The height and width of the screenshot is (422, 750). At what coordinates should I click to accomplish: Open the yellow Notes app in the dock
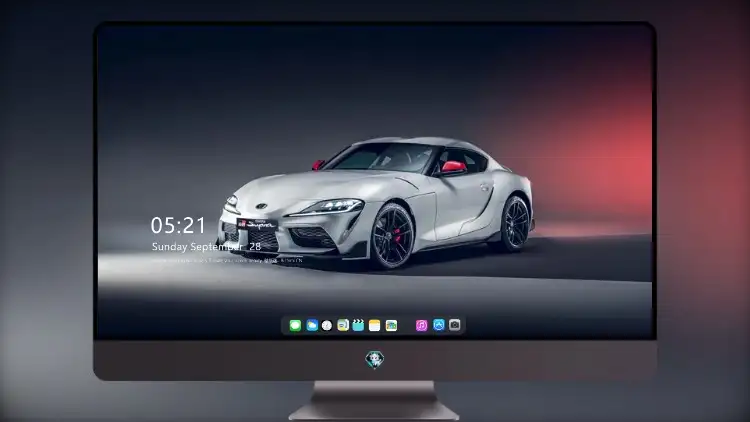(x=375, y=325)
